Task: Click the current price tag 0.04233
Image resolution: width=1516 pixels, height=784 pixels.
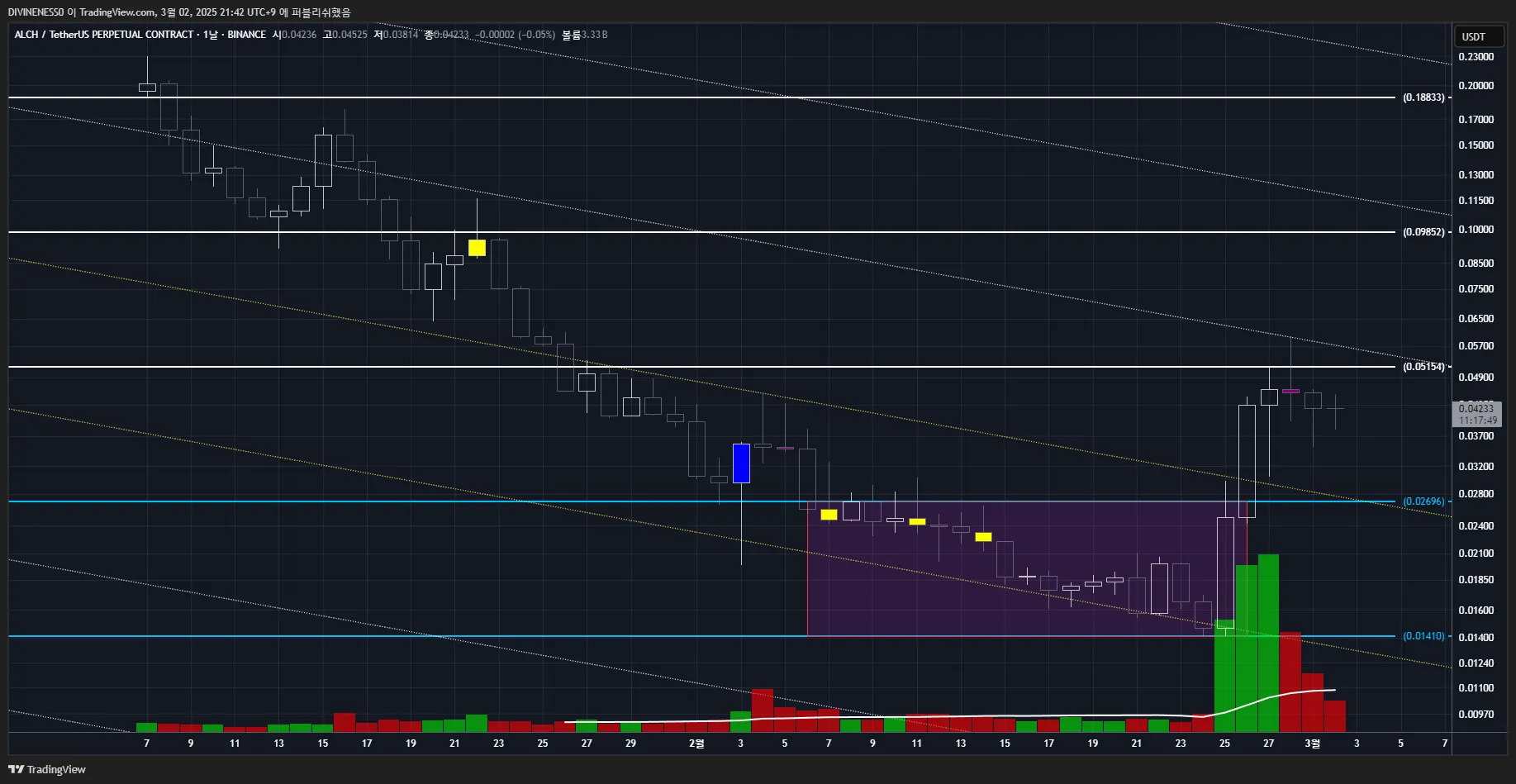Action: coord(1476,408)
